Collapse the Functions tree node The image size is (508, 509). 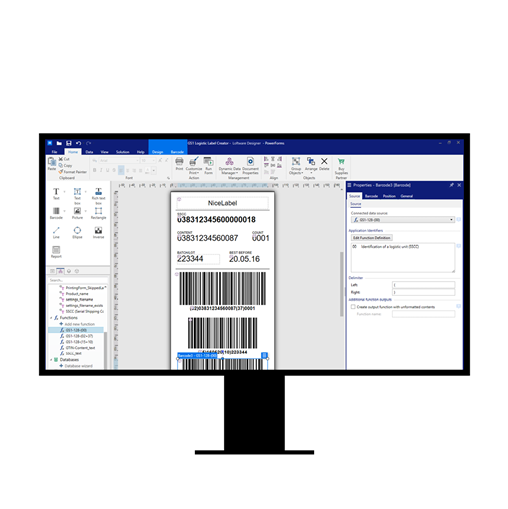[51, 318]
